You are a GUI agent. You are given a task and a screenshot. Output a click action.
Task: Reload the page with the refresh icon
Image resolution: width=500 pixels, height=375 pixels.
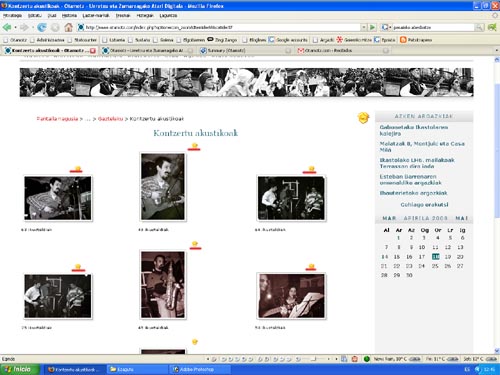click(42, 27)
